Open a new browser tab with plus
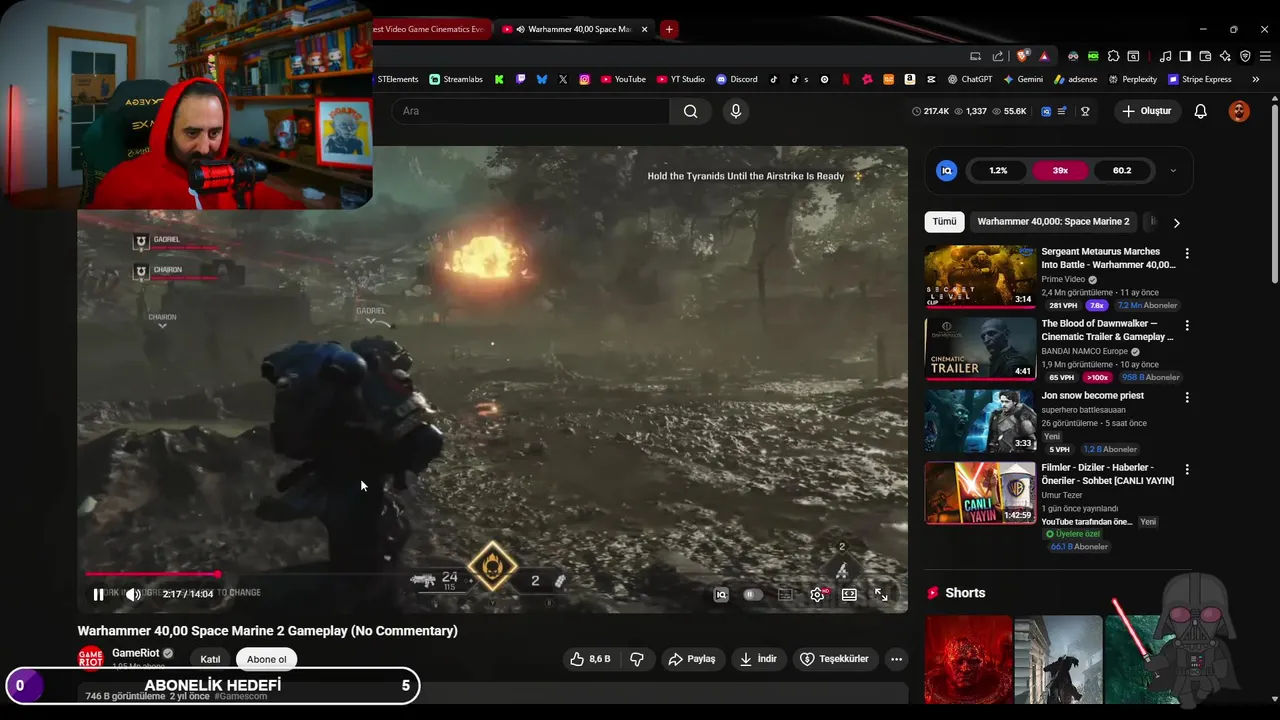This screenshot has width=1280, height=720. pos(669,29)
